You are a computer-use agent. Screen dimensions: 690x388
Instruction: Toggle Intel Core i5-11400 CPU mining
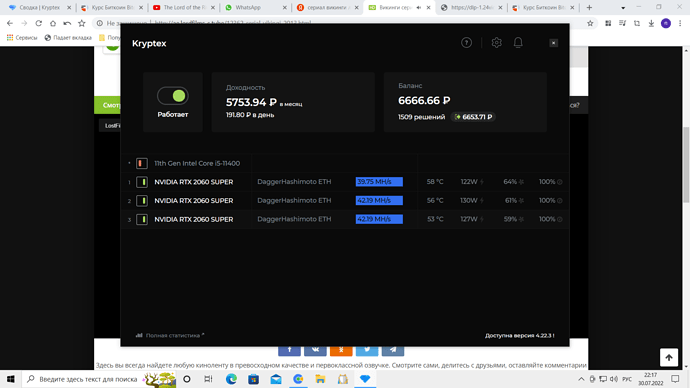(141, 163)
